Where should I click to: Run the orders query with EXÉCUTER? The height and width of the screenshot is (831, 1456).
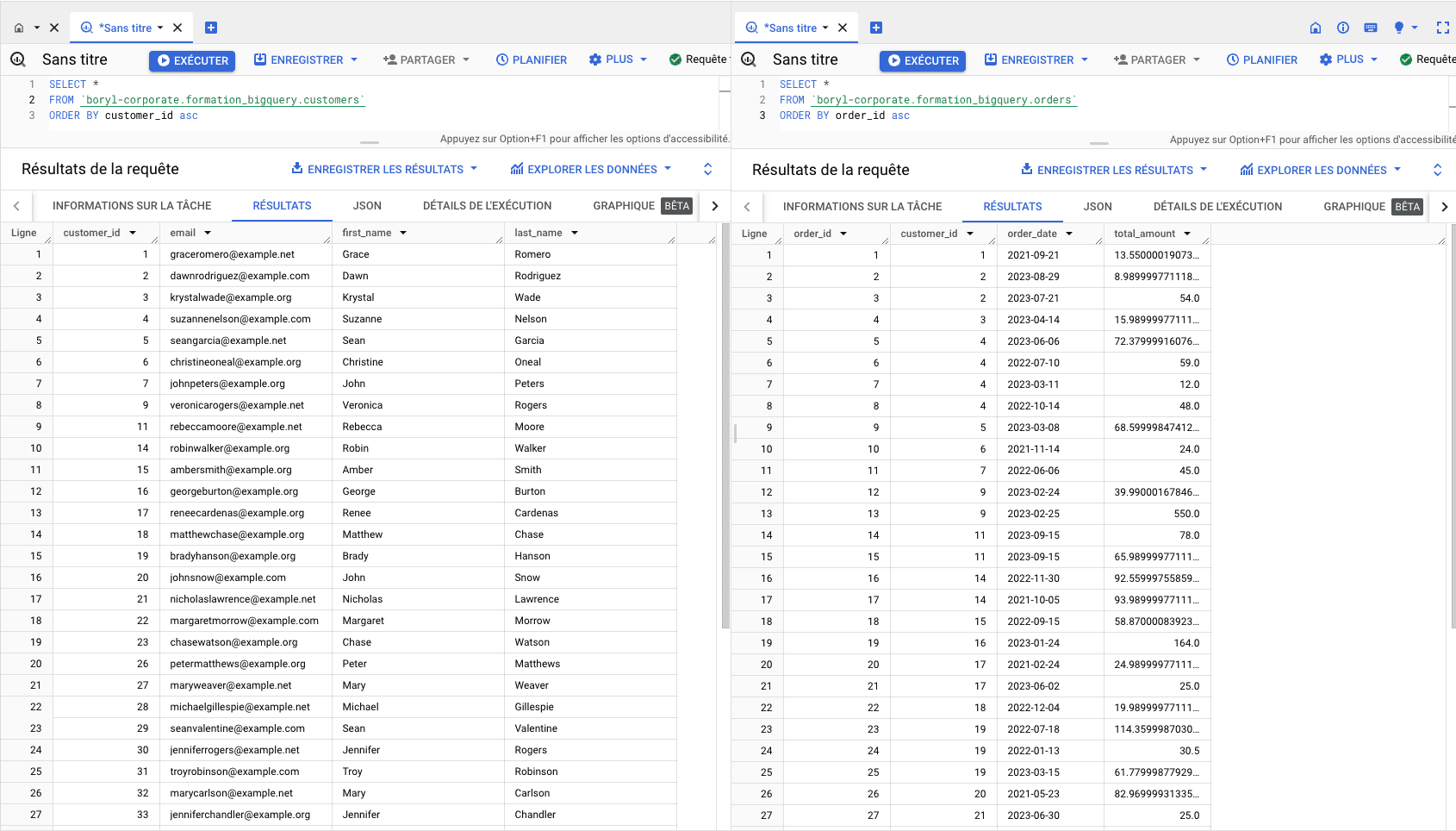point(923,60)
